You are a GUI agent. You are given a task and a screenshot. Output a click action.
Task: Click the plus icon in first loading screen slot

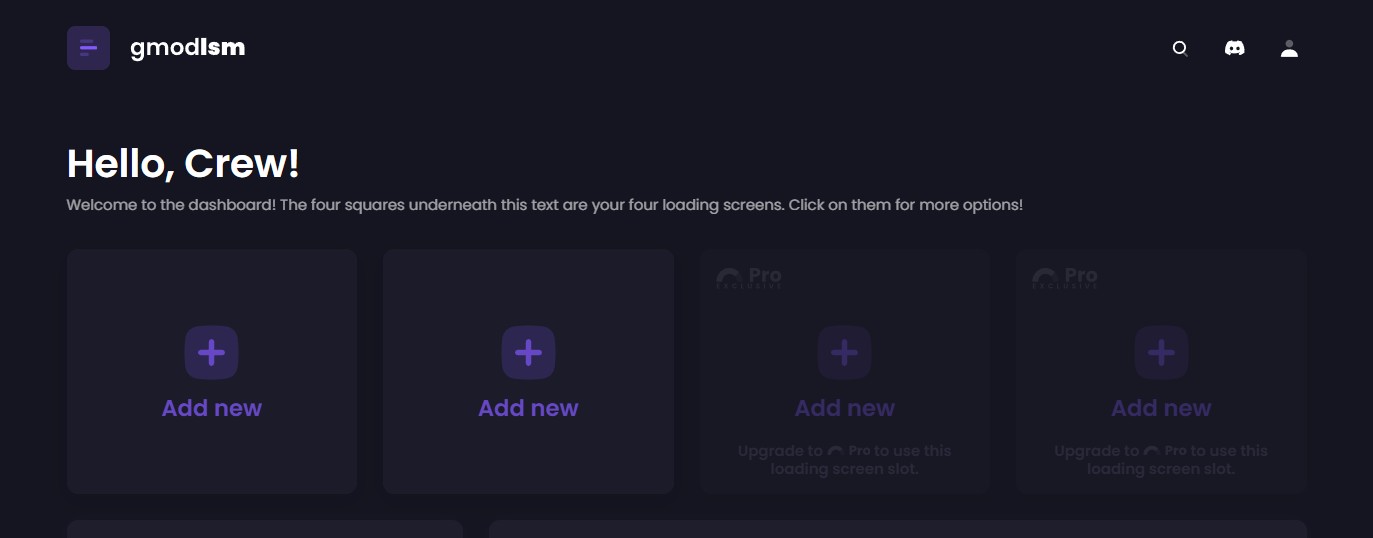coord(211,352)
